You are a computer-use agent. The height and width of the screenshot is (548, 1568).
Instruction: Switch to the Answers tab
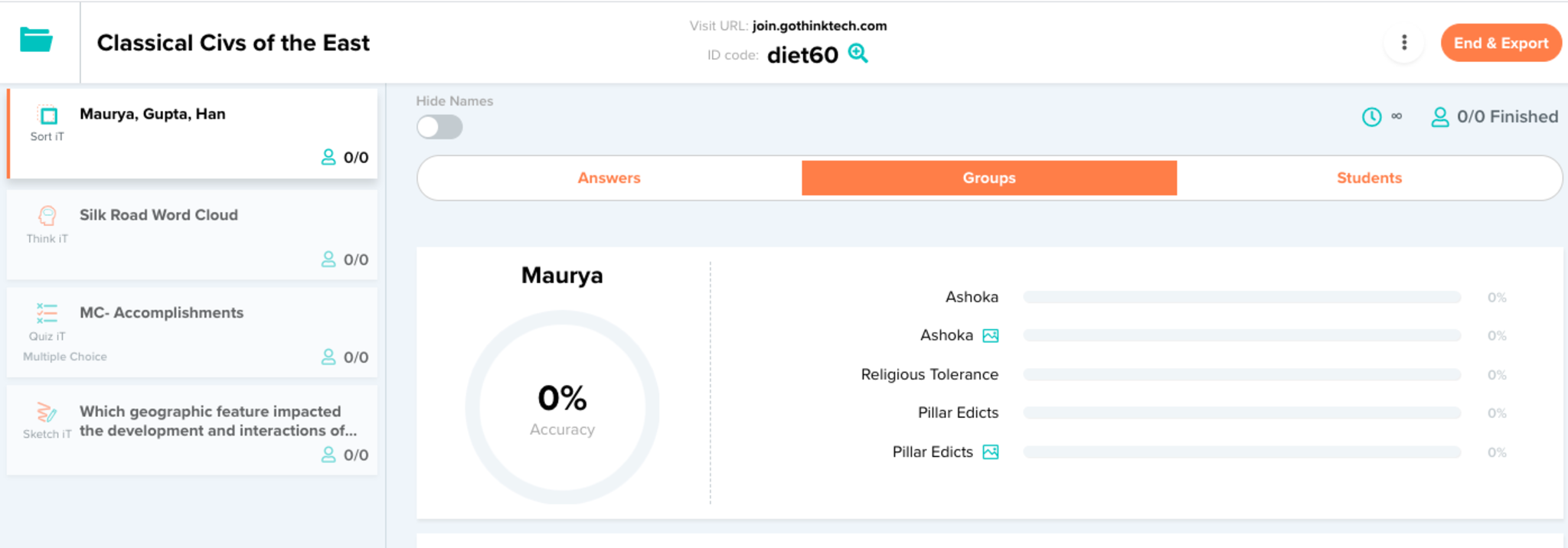click(x=609, y=178)
